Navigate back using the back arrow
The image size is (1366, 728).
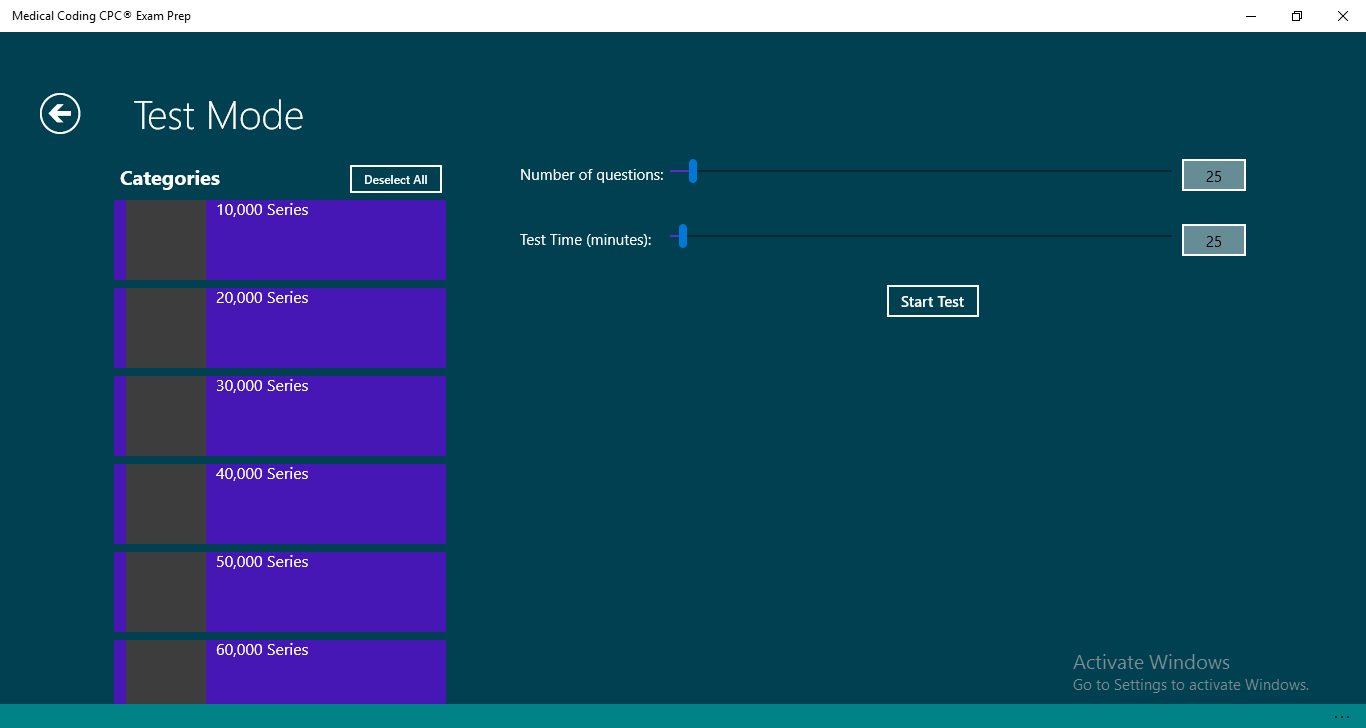coord(59,114)
